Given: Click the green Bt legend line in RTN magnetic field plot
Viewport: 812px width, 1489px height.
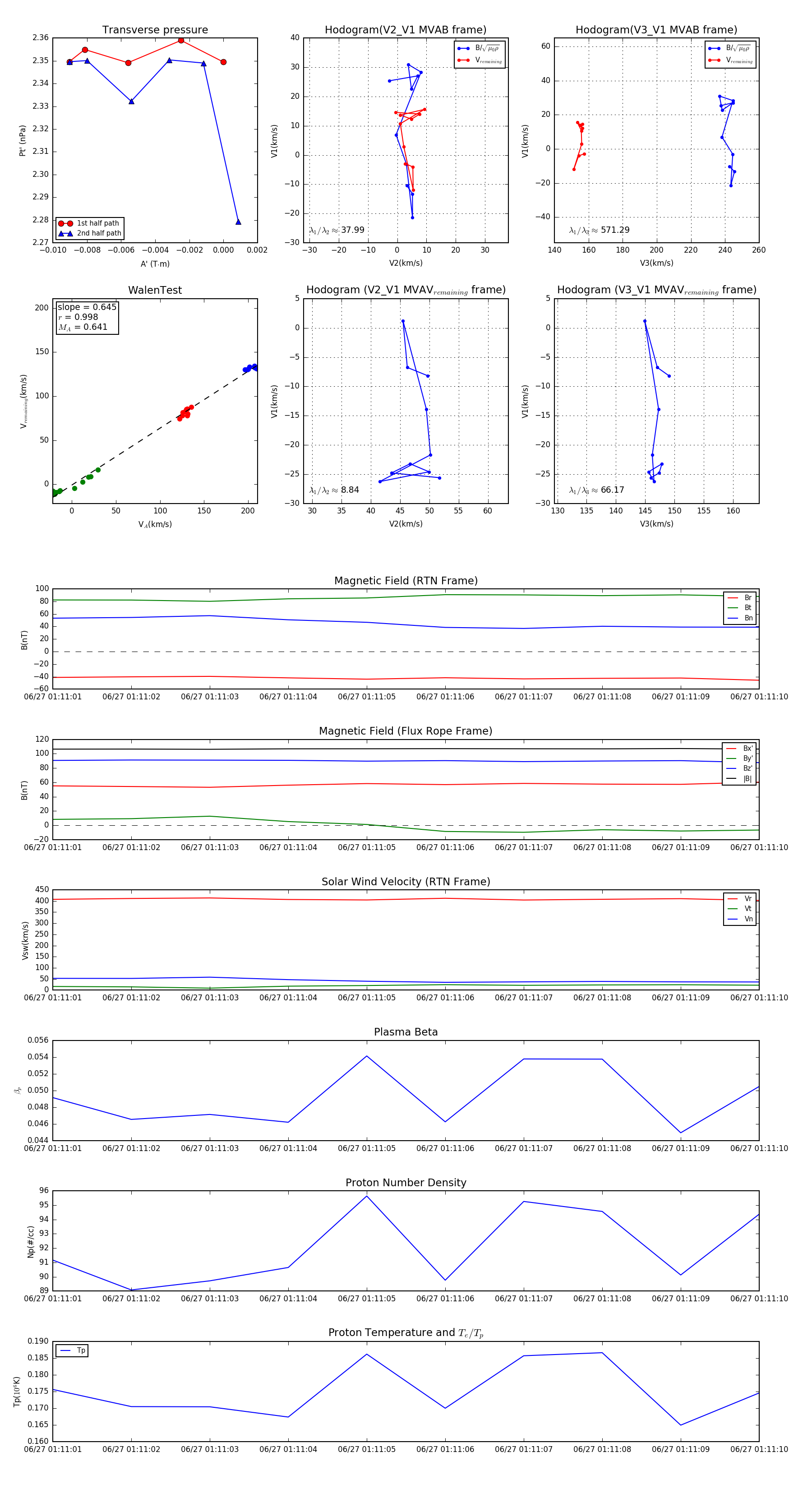Looking at the screenshot, I should click(x=734, y=607).
